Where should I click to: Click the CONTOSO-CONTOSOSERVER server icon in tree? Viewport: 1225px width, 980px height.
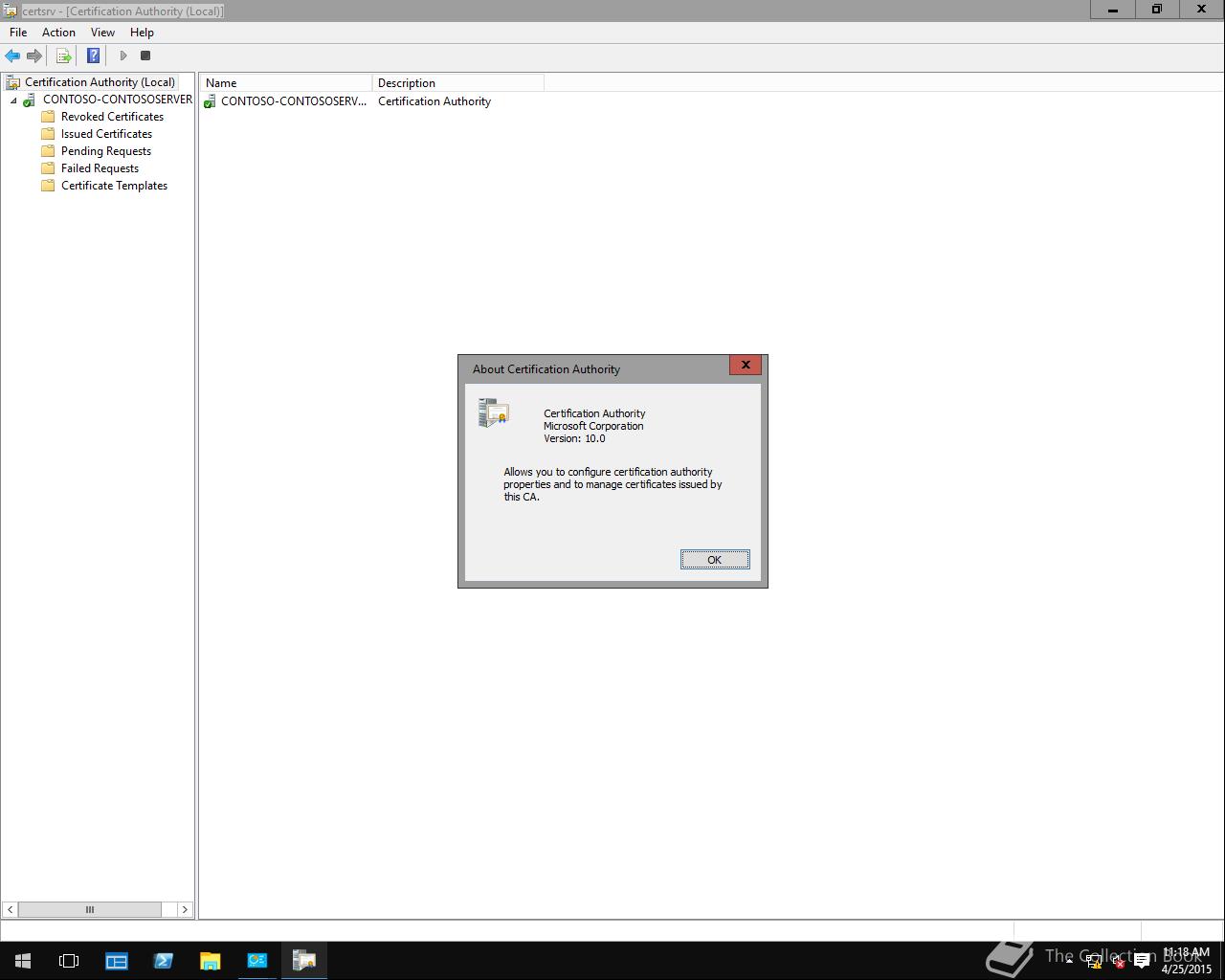[30, 100]
